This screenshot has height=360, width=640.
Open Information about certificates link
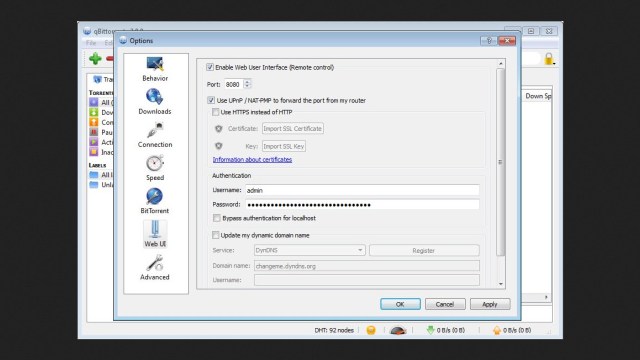[x=252, y=160]
